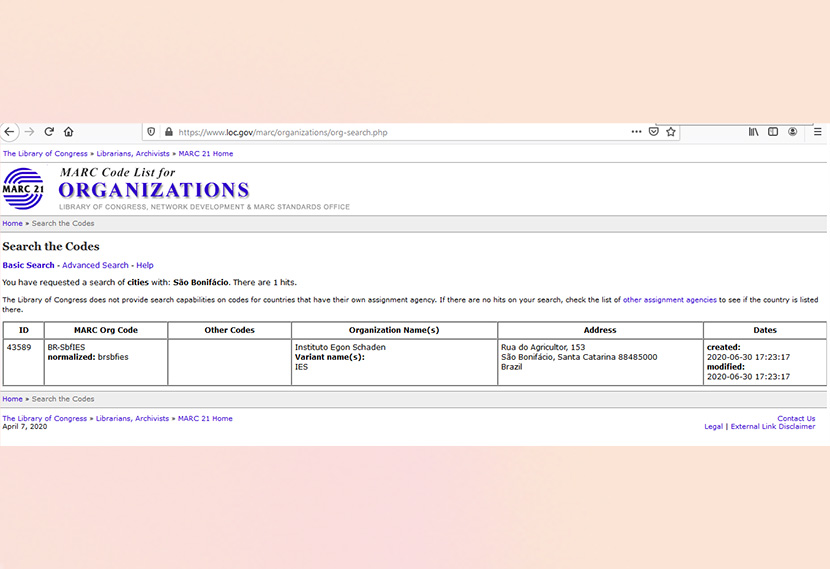This screenshot has height=569, width=830.
Task: Open the External Link Disclaimer link
Action: click(773, 426)
